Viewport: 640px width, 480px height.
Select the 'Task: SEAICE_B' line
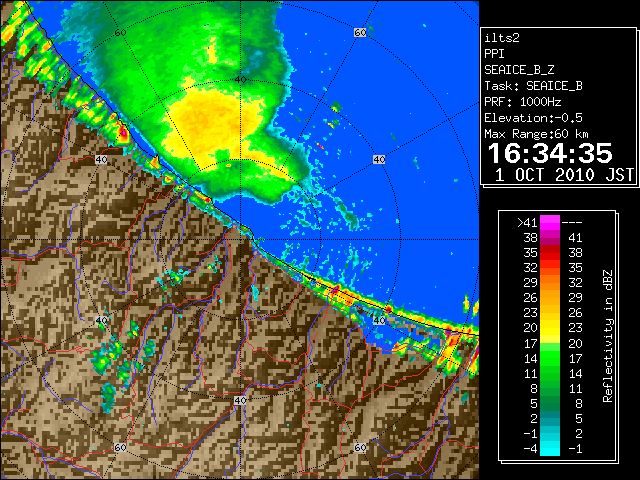click(533, 86)
